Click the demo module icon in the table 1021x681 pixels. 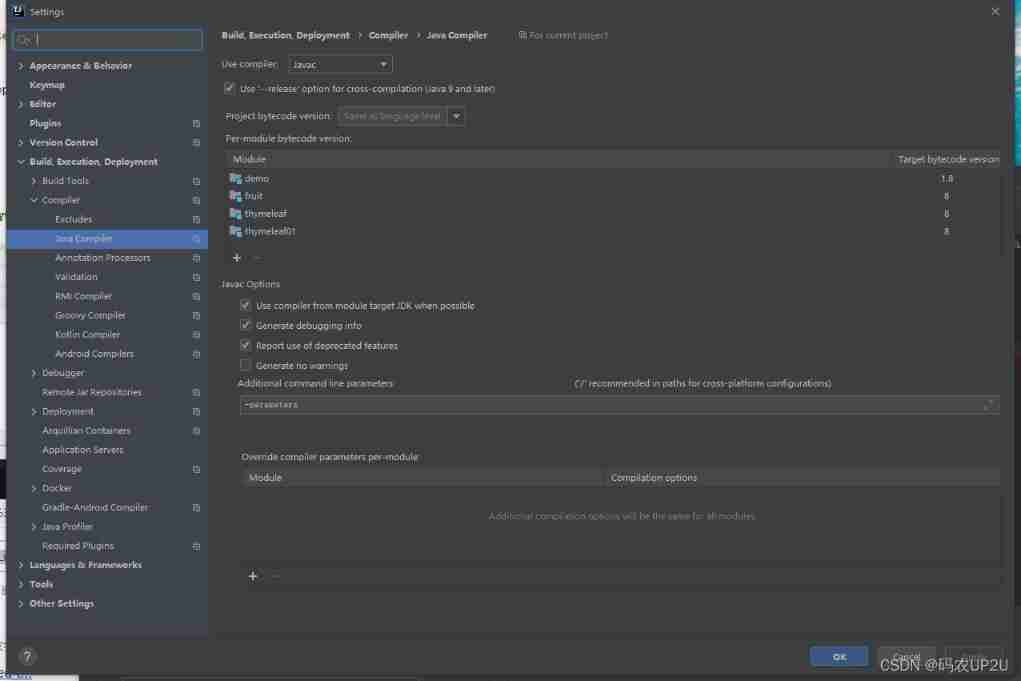[x=238, y=178]
